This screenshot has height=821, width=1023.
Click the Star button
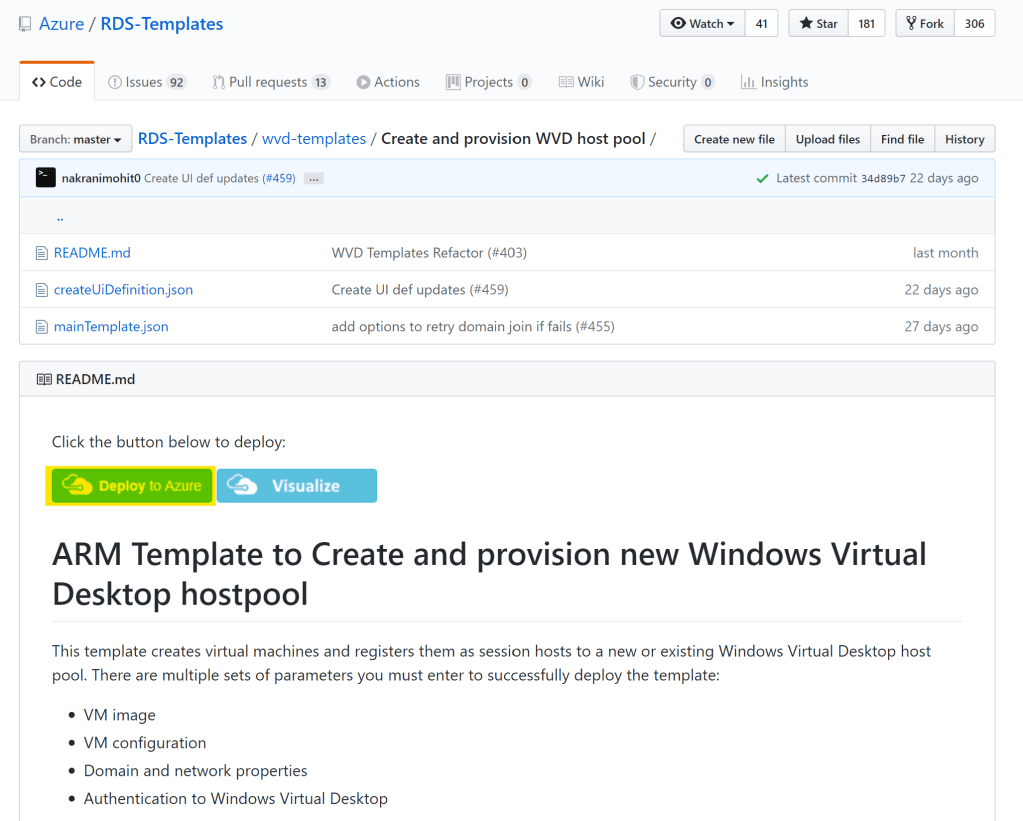click(819, 24)
